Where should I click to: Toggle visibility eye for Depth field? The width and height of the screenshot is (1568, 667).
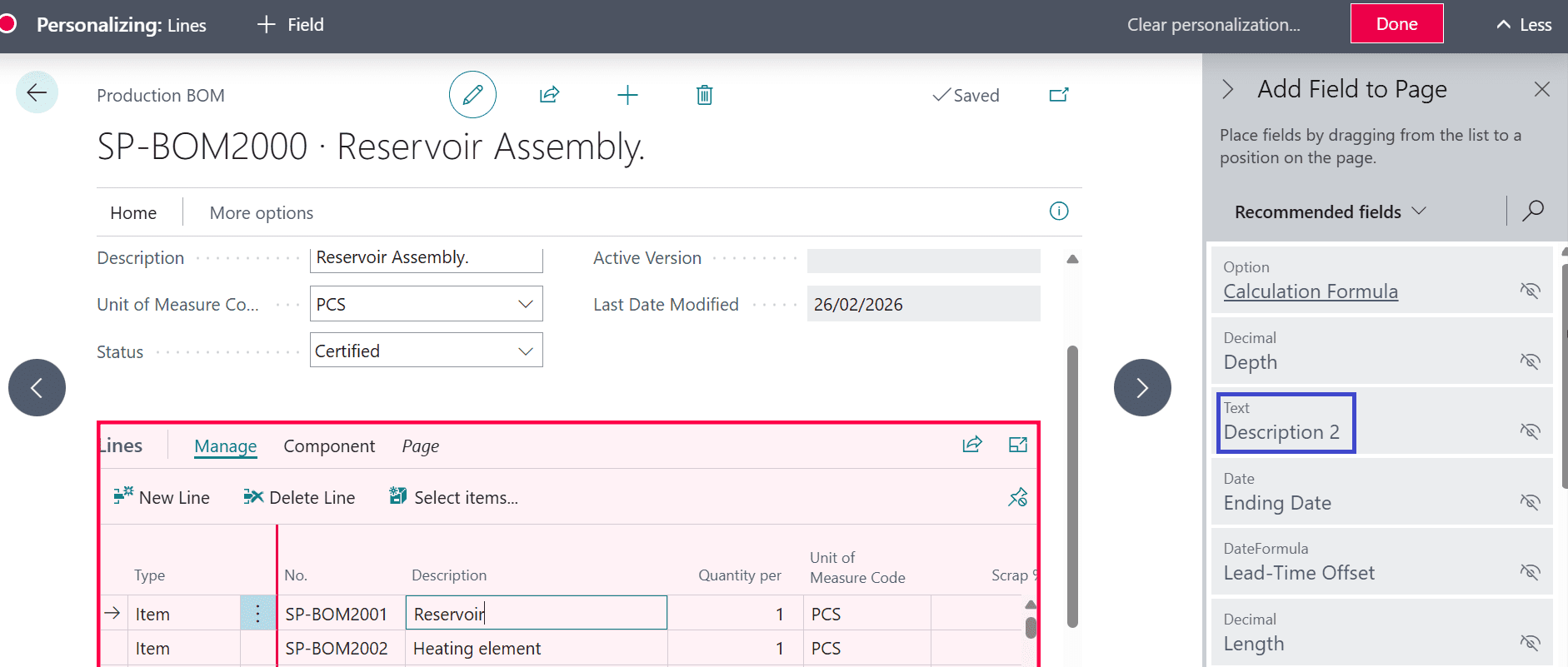coord(1530,361)
